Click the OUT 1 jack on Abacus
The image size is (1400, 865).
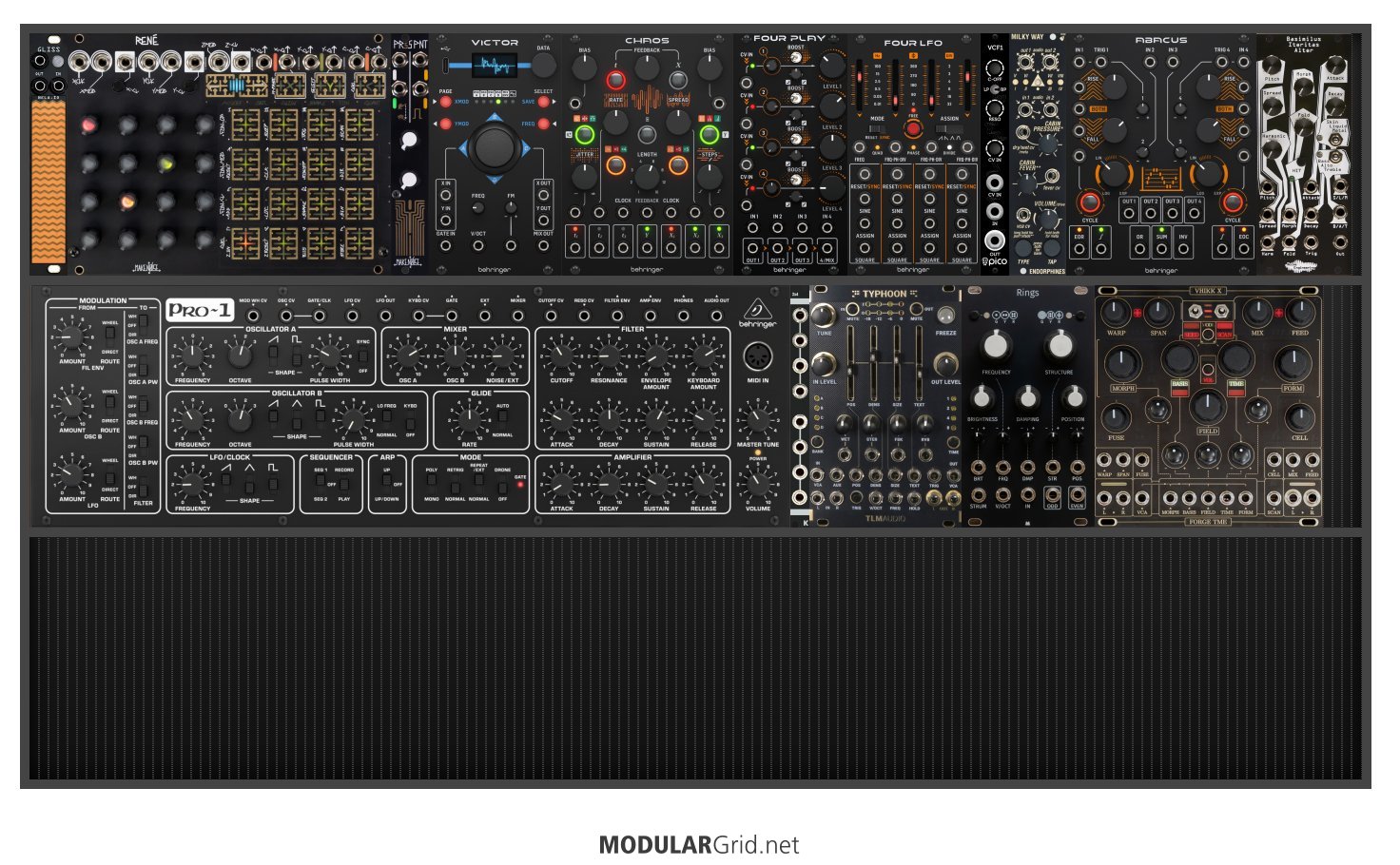[x=1128, y=213]
